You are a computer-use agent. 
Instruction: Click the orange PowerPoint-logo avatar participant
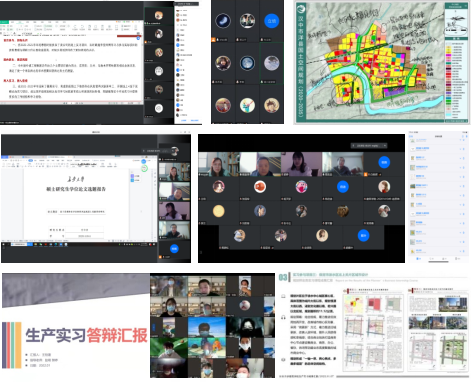point(260,187)
